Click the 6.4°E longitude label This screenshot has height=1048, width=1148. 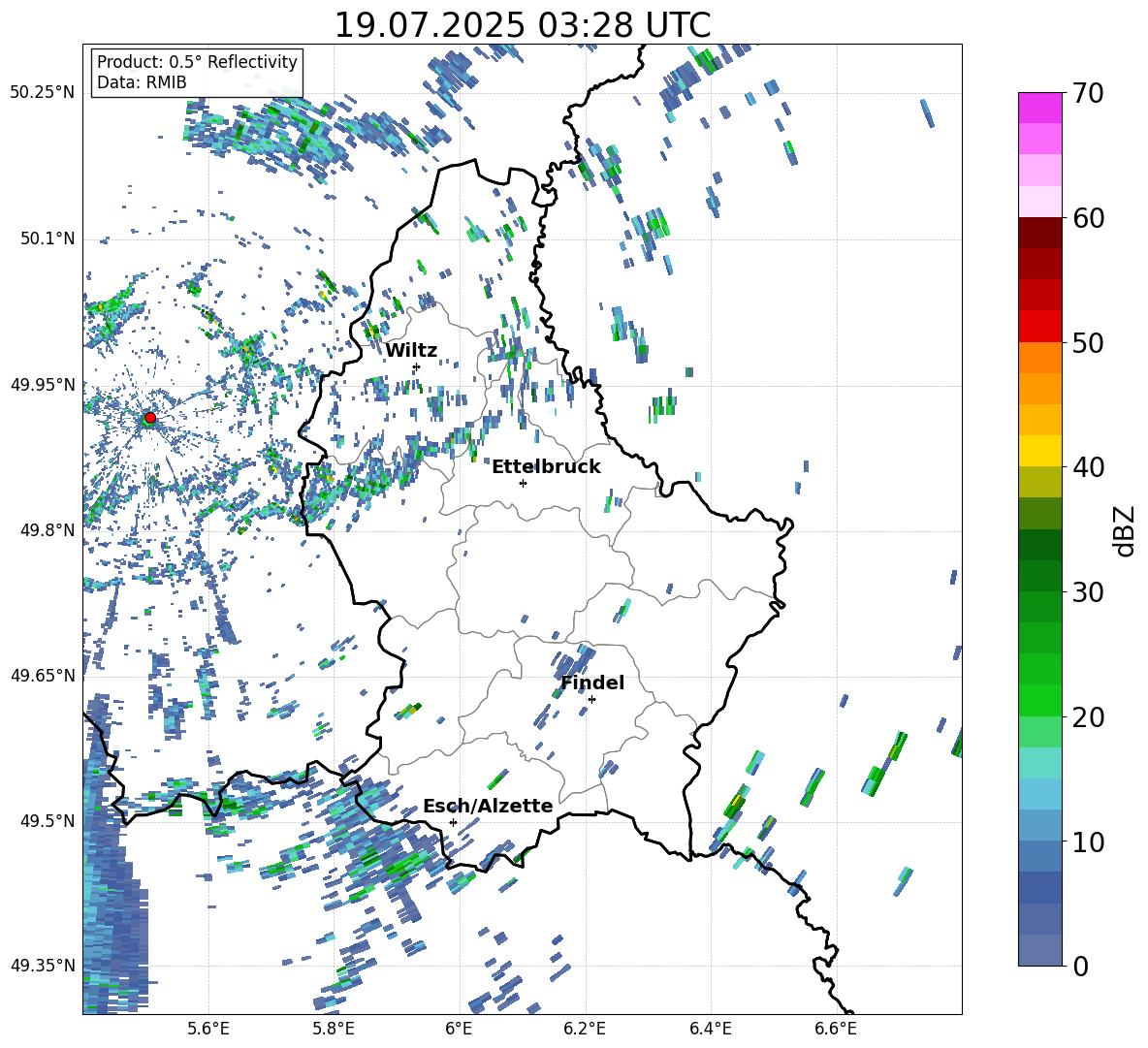point(710,1029)
